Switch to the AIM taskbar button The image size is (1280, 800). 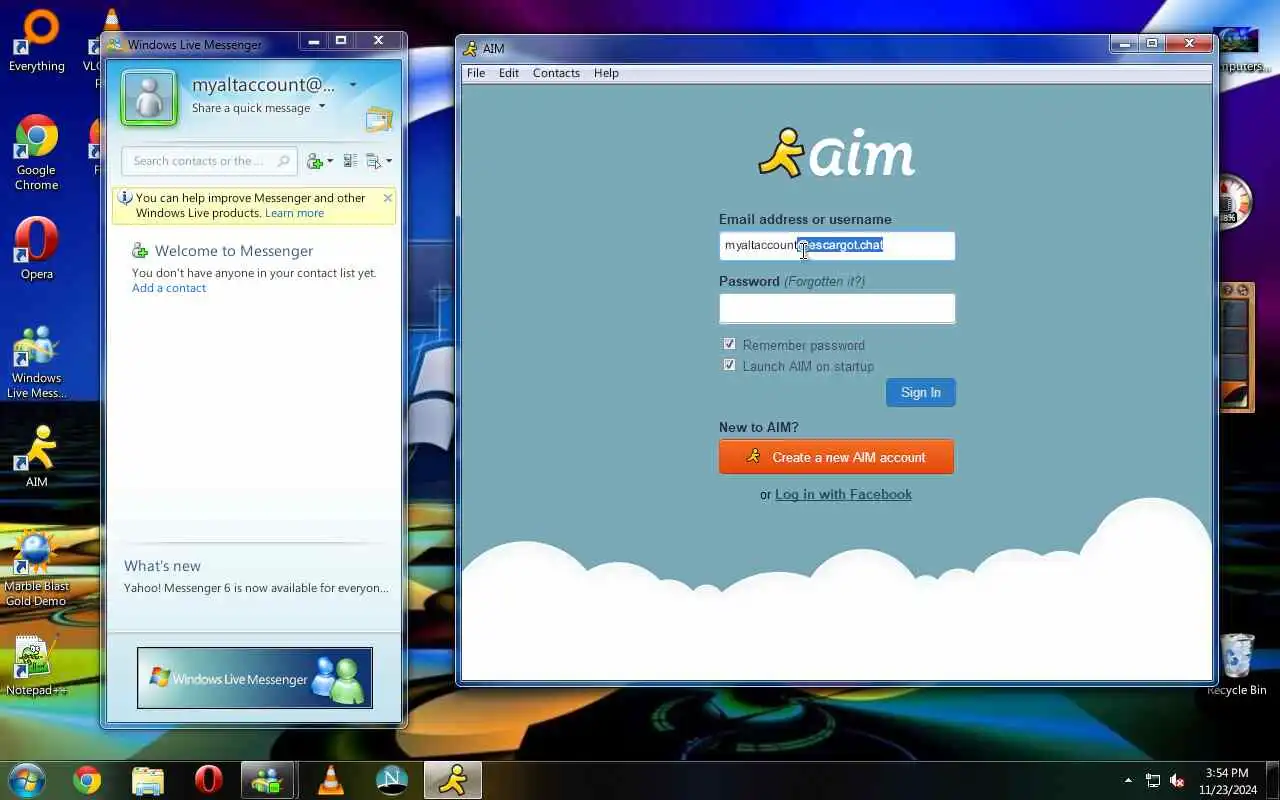coord(453,780)
